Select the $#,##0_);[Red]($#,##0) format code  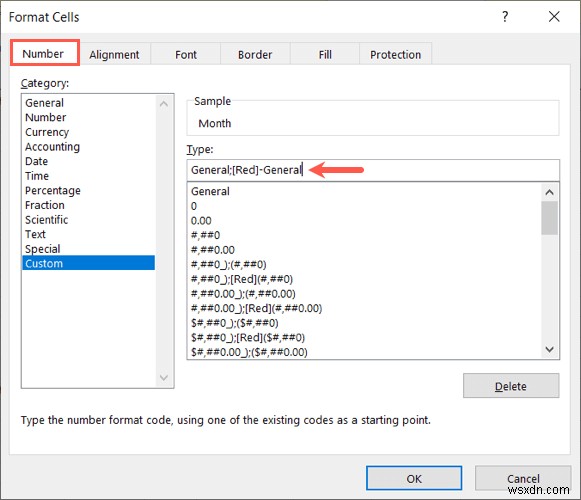(x=364, y=338)
